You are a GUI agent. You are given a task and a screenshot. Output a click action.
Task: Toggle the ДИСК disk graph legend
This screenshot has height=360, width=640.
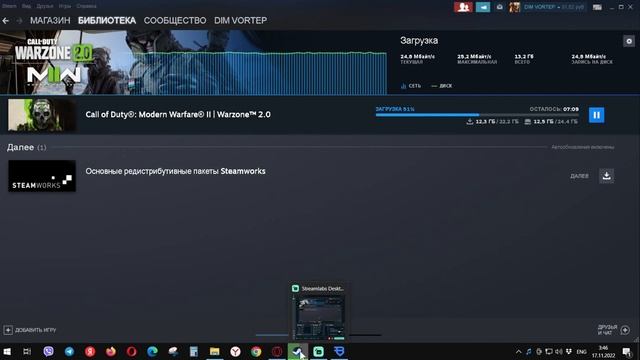pyautogui.click(x=442, y=86)
